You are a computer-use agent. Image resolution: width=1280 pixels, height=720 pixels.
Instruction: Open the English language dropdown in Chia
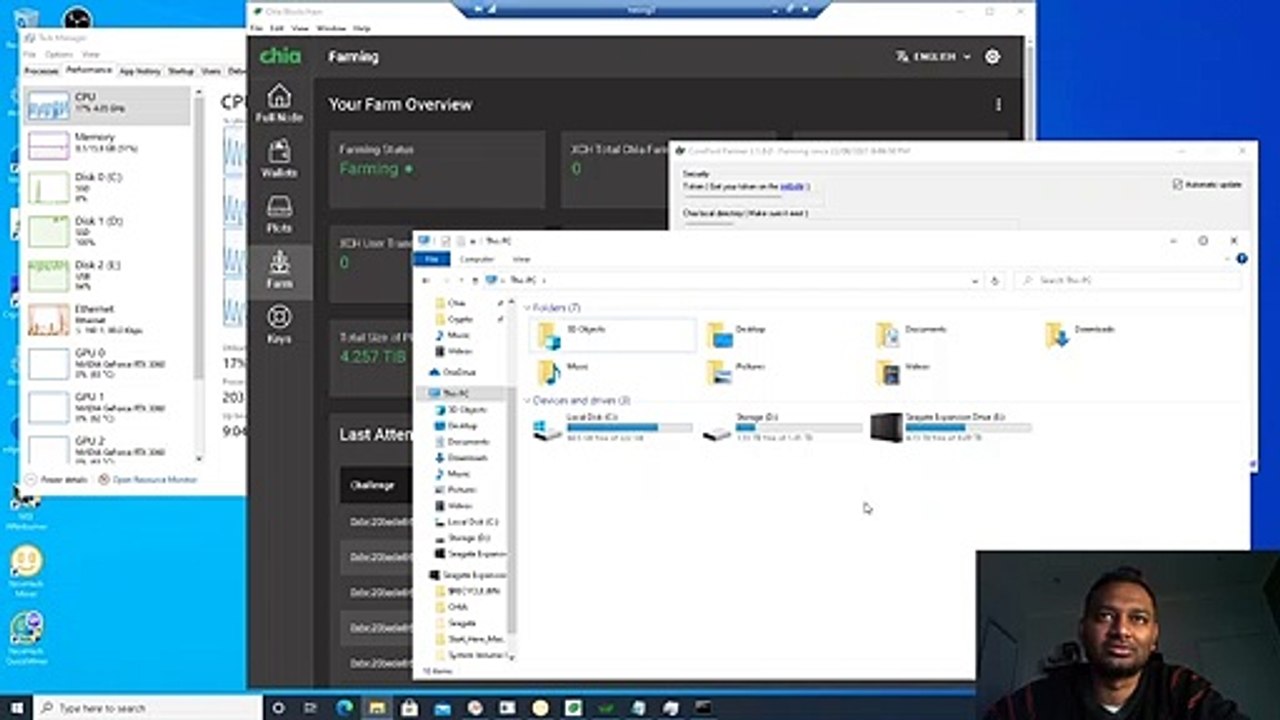[x=933, y=57]
